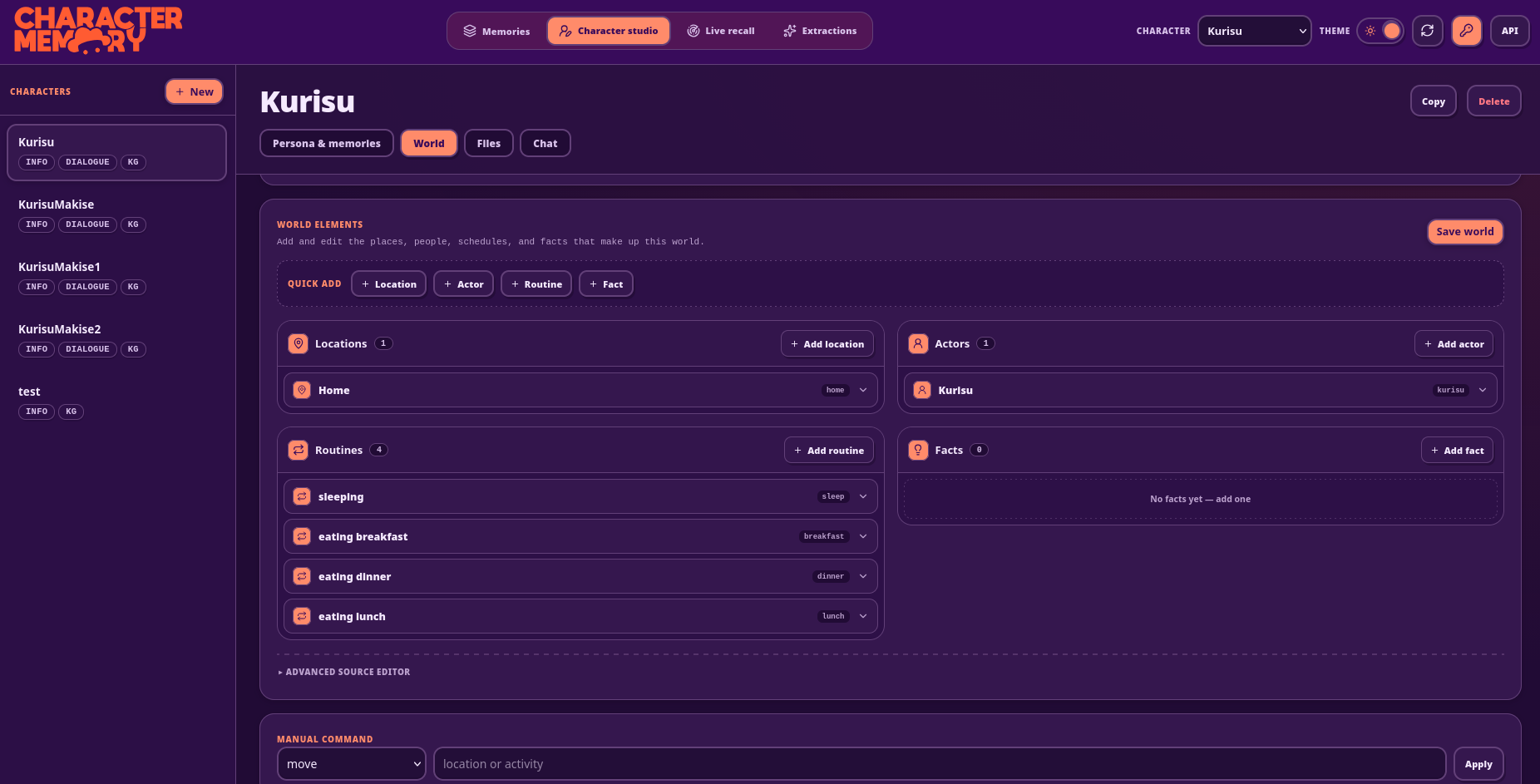
Task: Click the Locations pin icon
Action: pos(299,343)
